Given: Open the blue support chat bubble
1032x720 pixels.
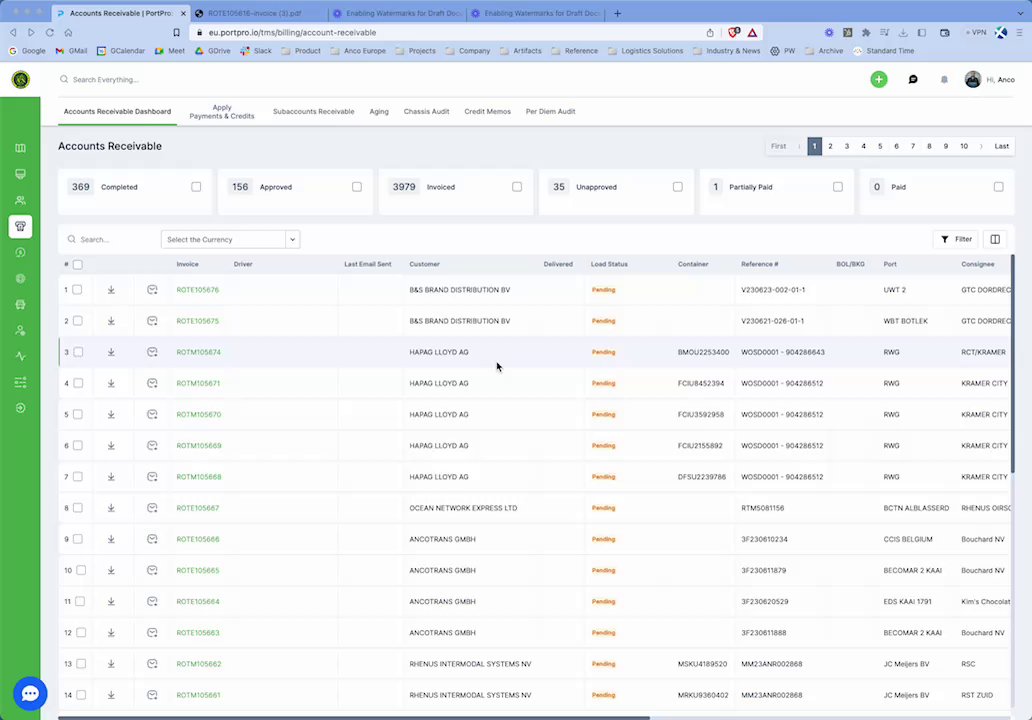Looking at the screenshot, I should point(30,693).
